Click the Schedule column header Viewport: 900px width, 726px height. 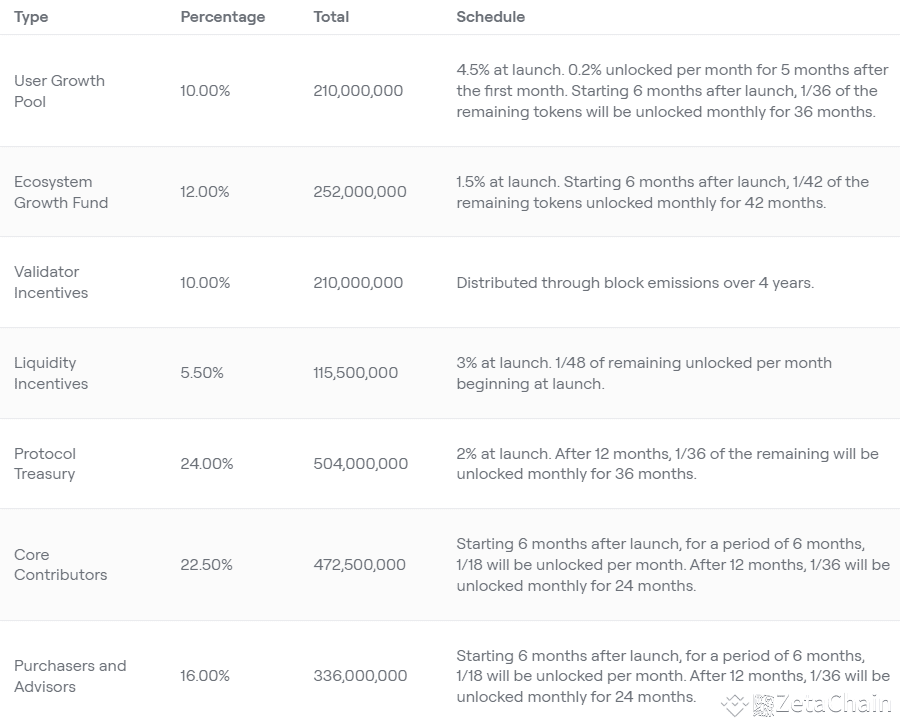[490, 17]
